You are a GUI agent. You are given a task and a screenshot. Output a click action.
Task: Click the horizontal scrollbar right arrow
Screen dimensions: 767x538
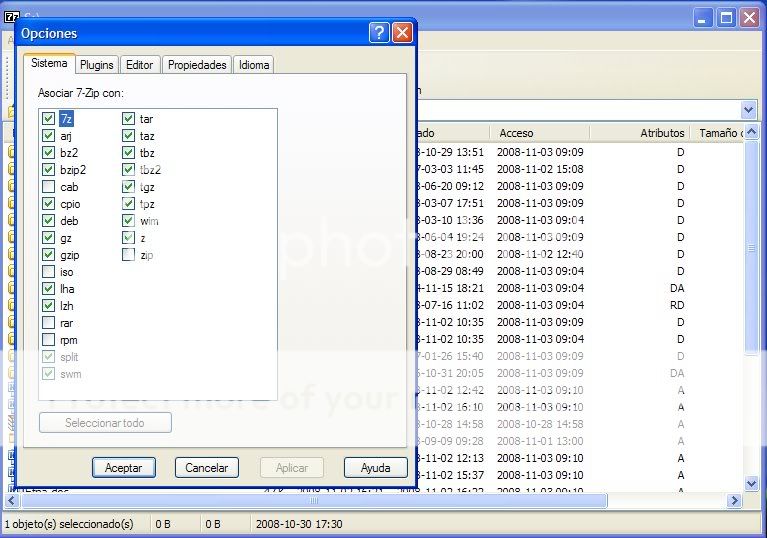click(x=734, y=500)
